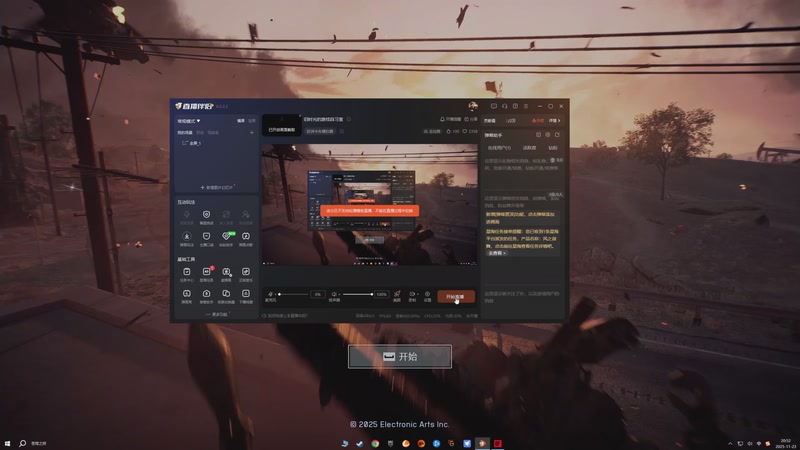800x450 pixels.
Task: Open the hamburger menu in title bar
Action: point(526,106)
